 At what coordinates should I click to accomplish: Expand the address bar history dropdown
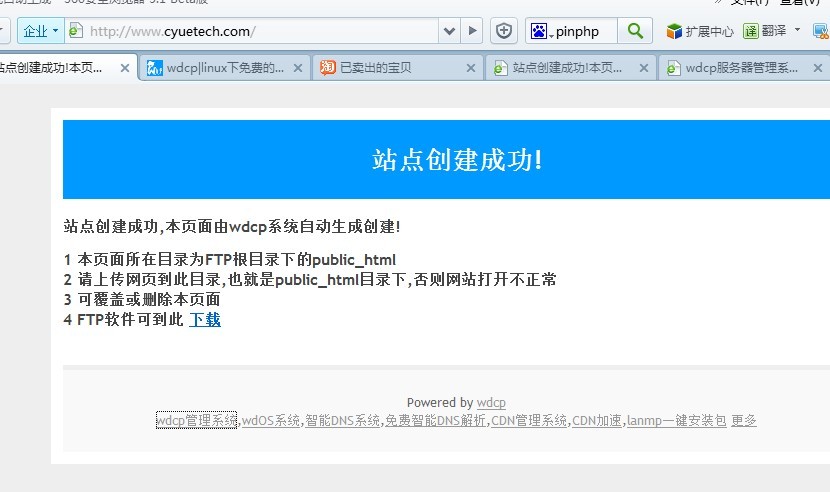449,31
